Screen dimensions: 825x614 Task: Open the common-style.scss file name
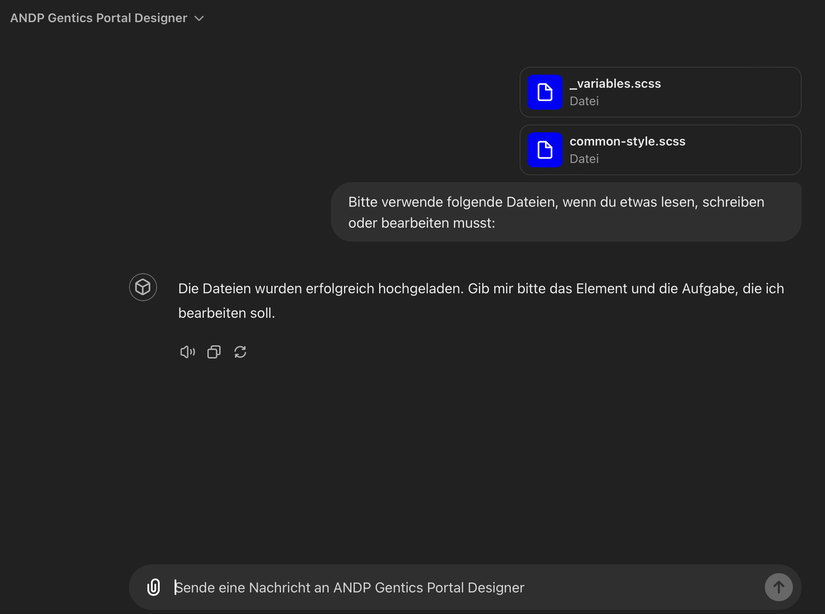click(x=627, y=142)
